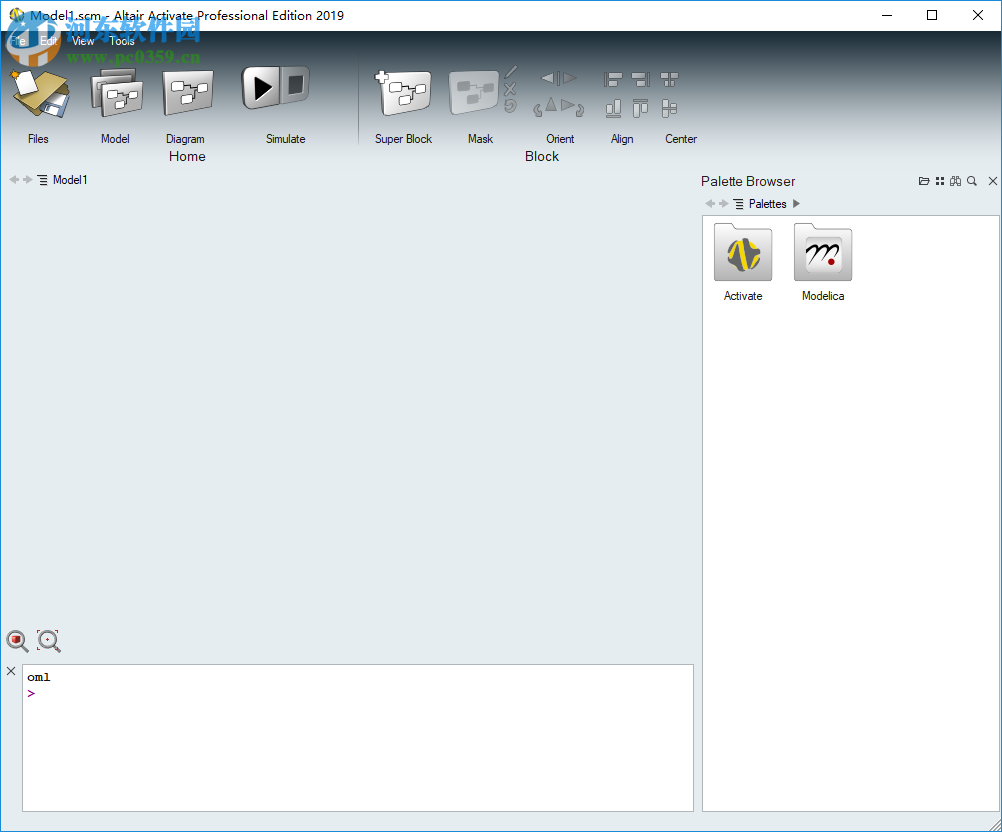Viewport: 1002px width, 832px height.
Task: Click the restore mask circular arrow icon
Action: (x=510, y=105)
